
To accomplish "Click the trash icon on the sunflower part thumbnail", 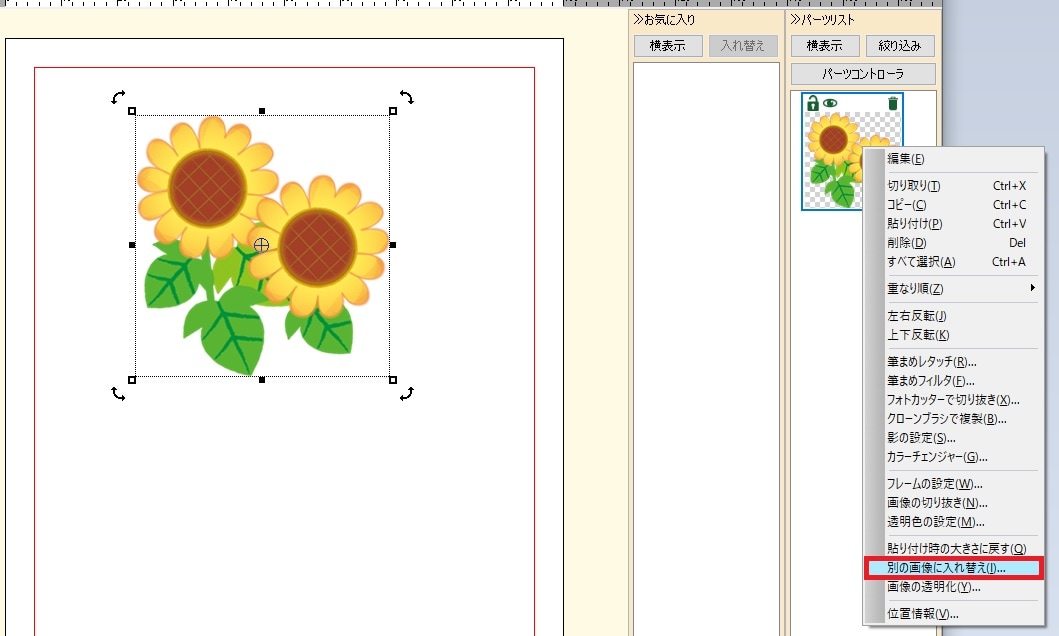I will [x=893, y=103].
